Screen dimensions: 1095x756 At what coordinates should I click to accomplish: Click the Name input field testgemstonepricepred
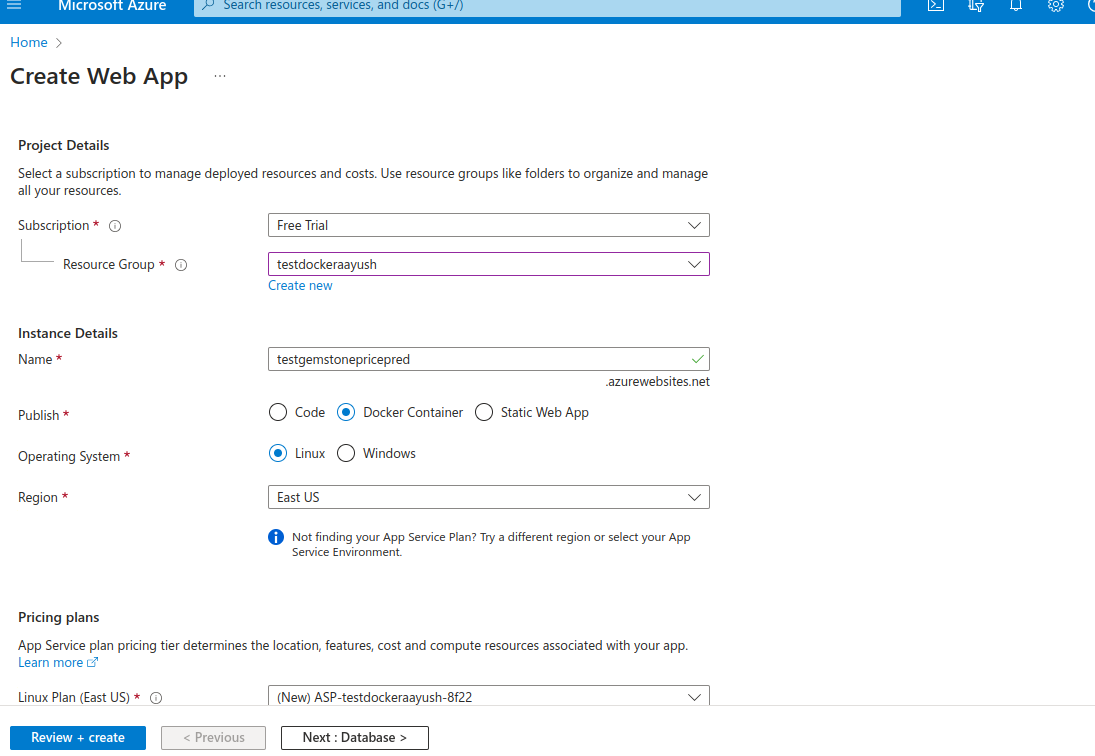pyautogui.click(x=489, y=360)
